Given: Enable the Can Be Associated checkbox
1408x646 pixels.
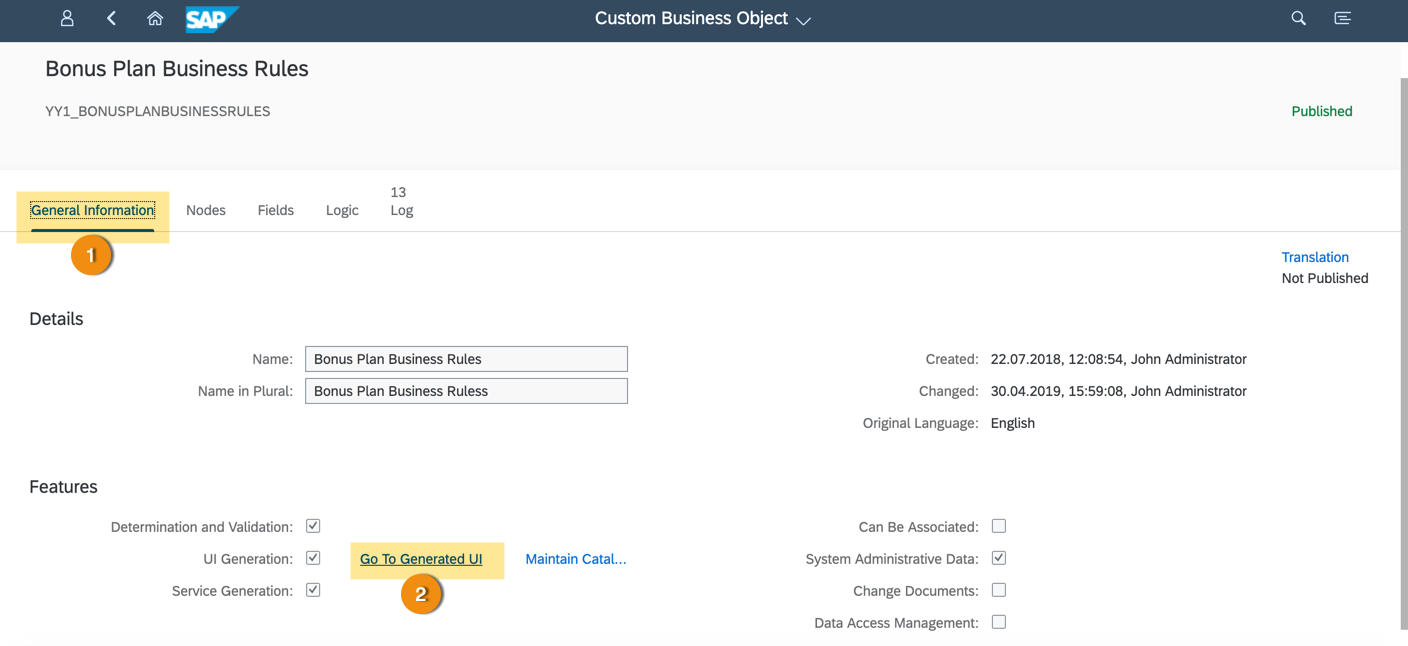Looking at the screenshot, I should tap(999, 526).
